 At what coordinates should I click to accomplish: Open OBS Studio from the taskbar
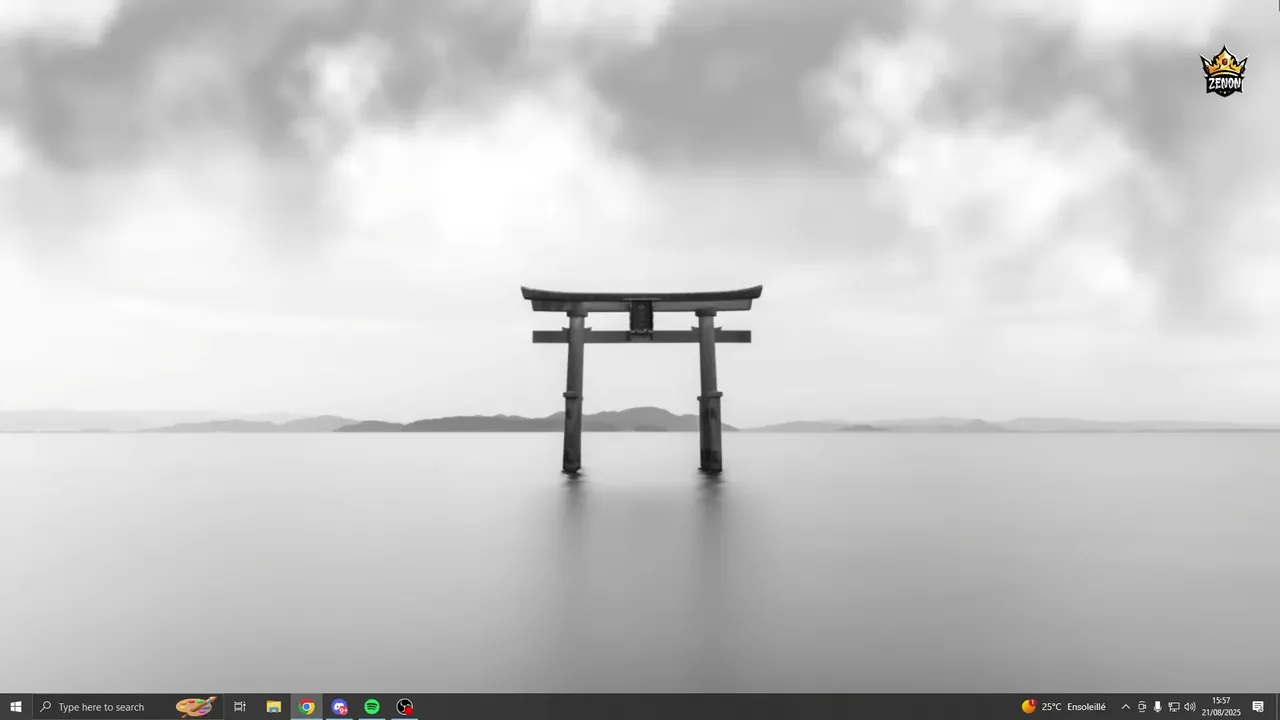pos(405,707)
